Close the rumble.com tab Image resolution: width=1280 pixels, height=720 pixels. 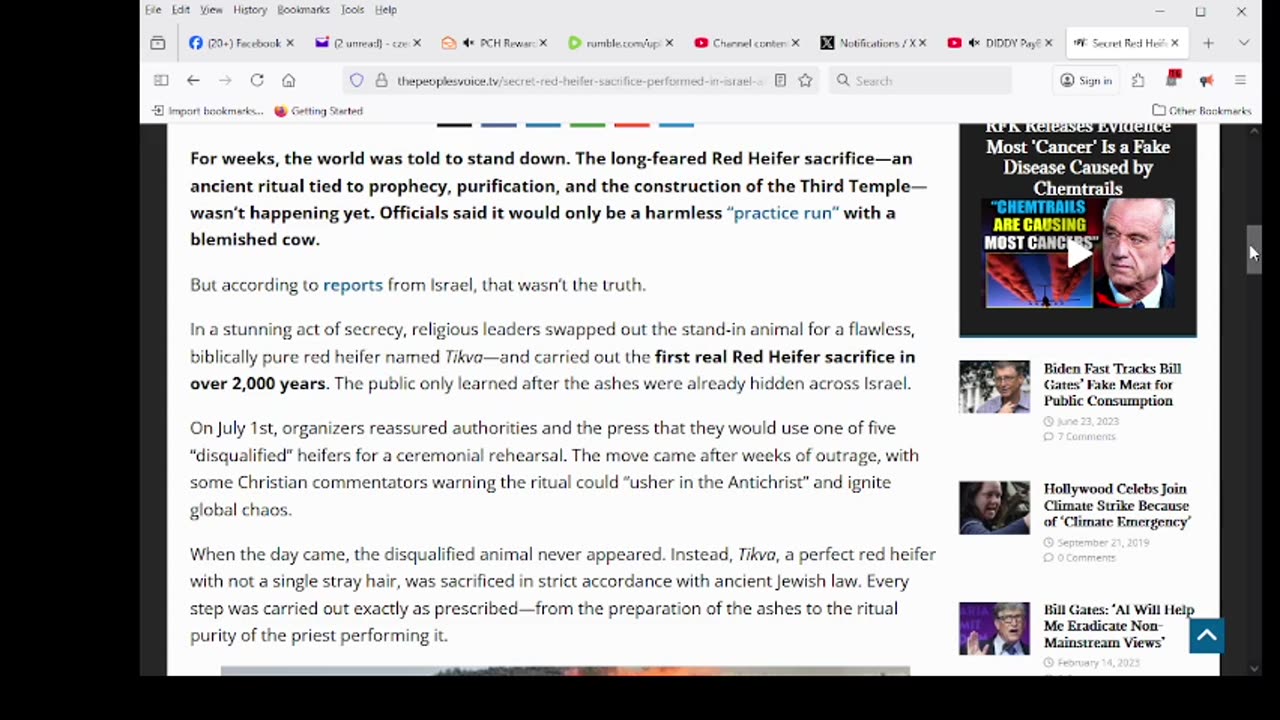point(669,43)
